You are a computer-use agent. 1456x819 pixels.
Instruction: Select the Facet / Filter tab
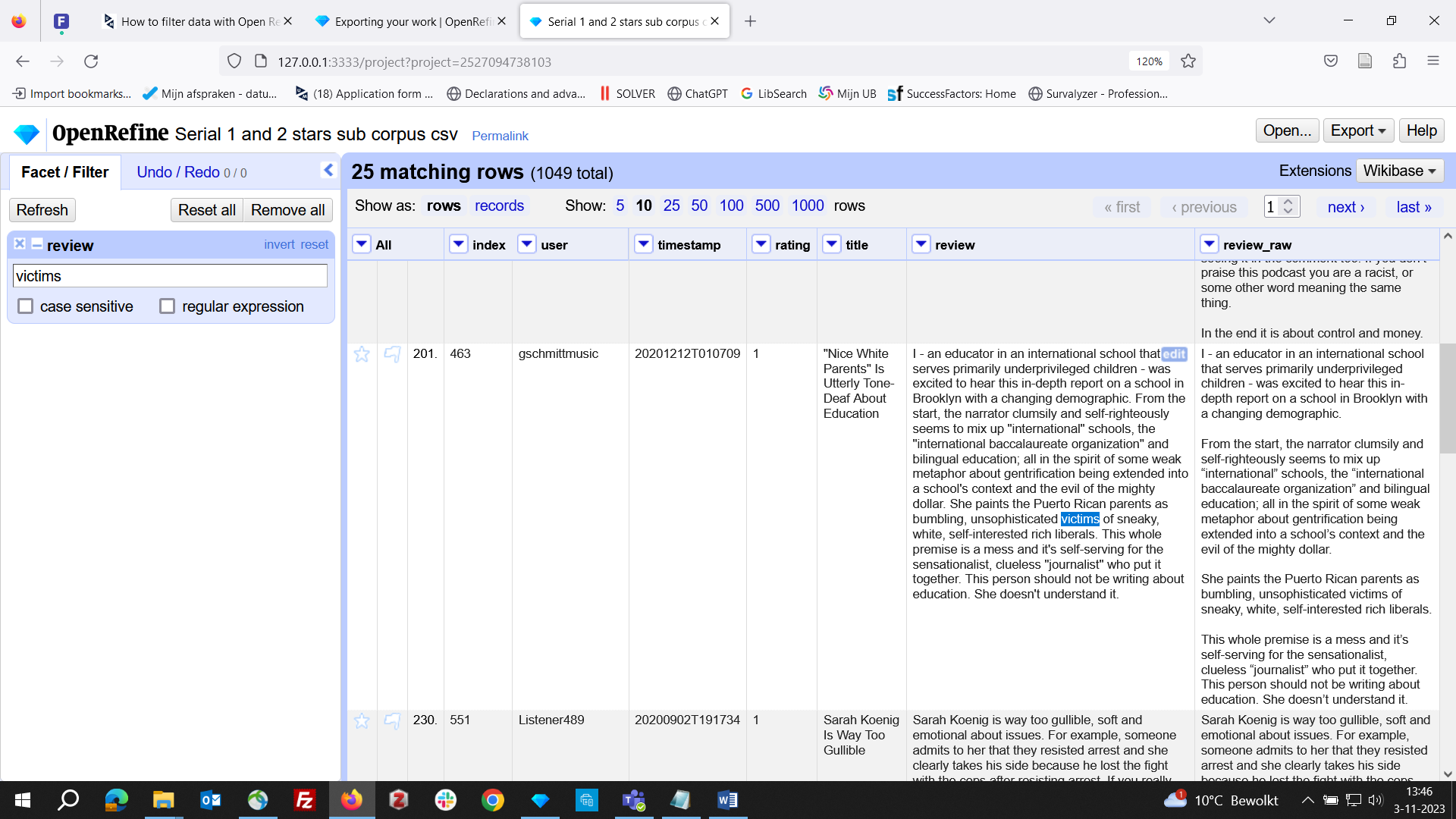65,172
